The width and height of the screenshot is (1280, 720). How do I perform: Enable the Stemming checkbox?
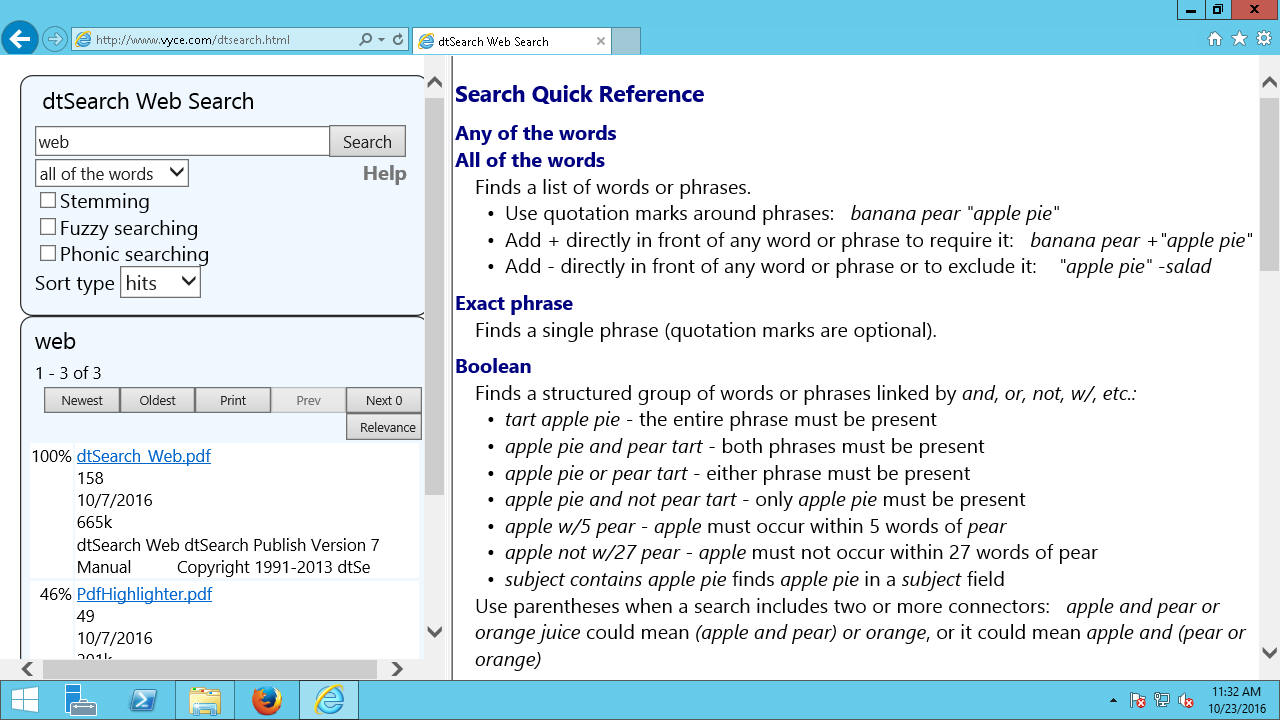point(48,200)
